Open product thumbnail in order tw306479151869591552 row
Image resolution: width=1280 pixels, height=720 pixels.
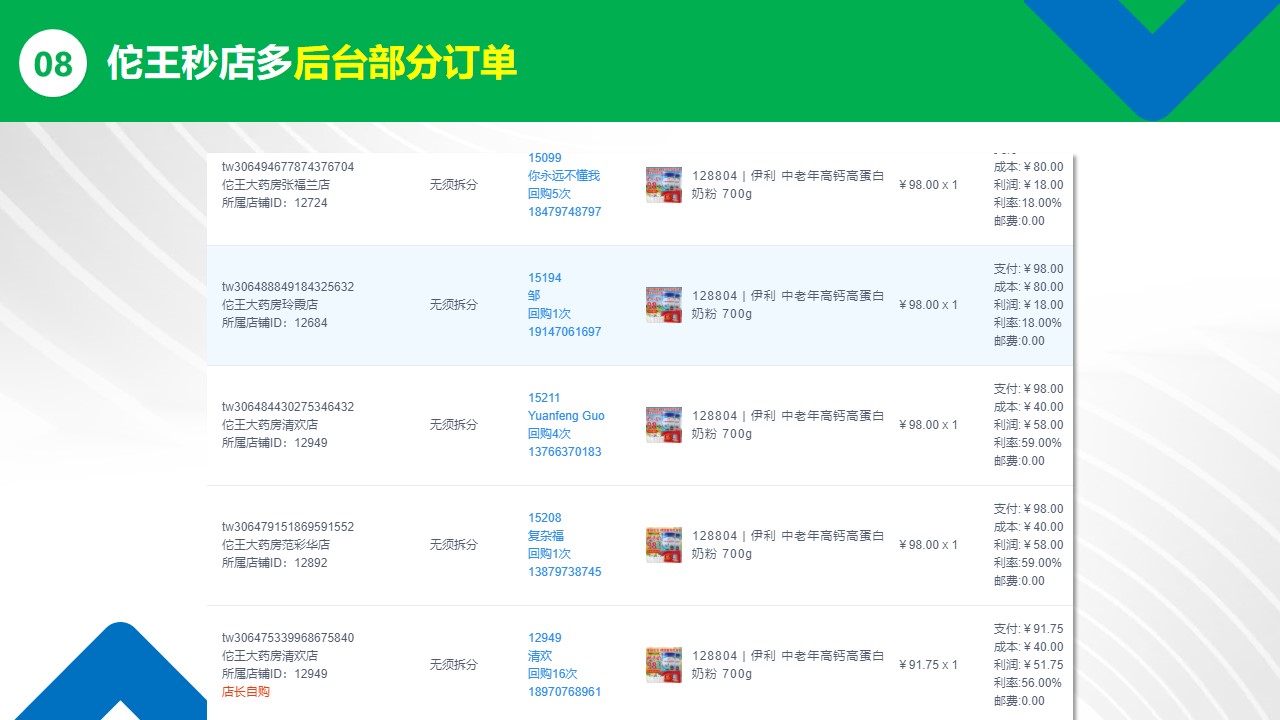click(664, 545)
